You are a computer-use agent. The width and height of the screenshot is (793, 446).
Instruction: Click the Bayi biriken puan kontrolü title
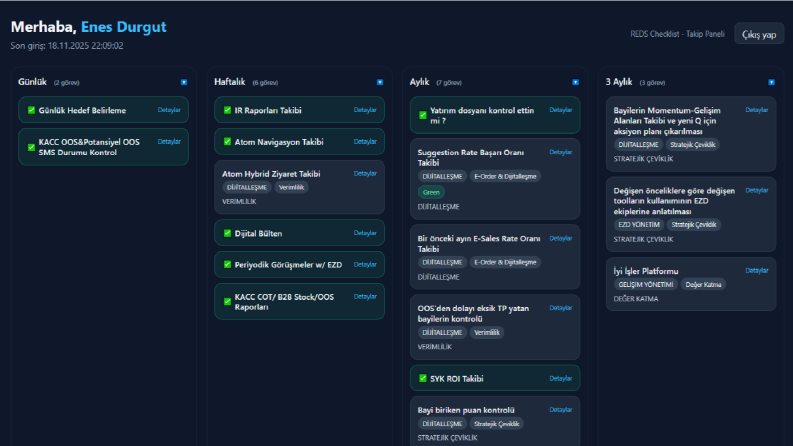pos(466,410)
